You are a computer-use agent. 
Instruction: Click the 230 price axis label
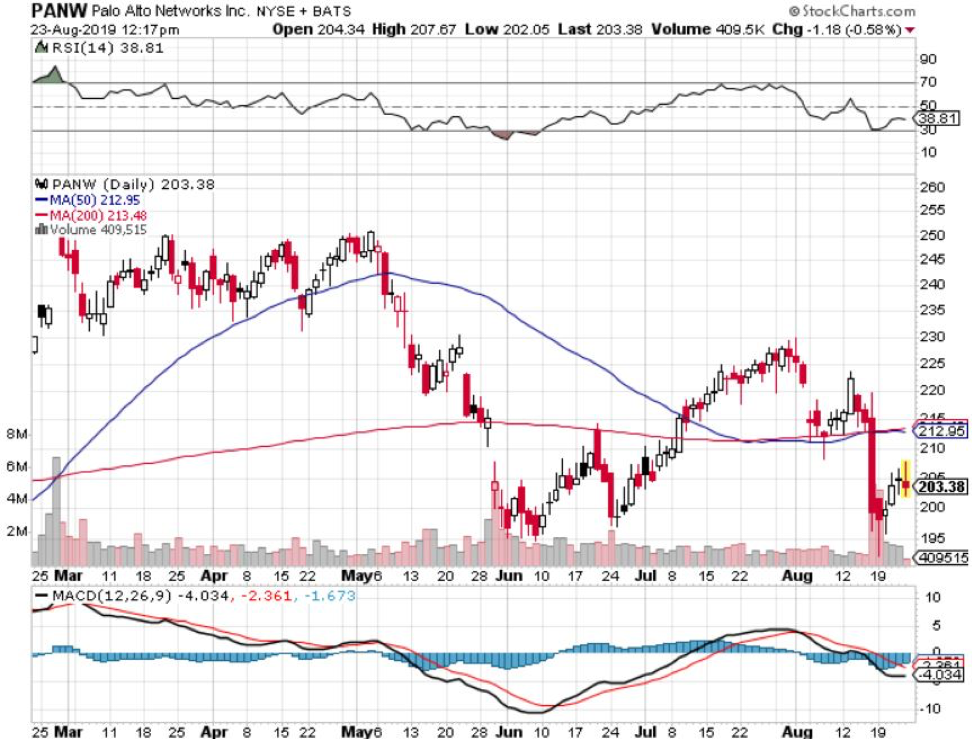(x=932, y=337)
